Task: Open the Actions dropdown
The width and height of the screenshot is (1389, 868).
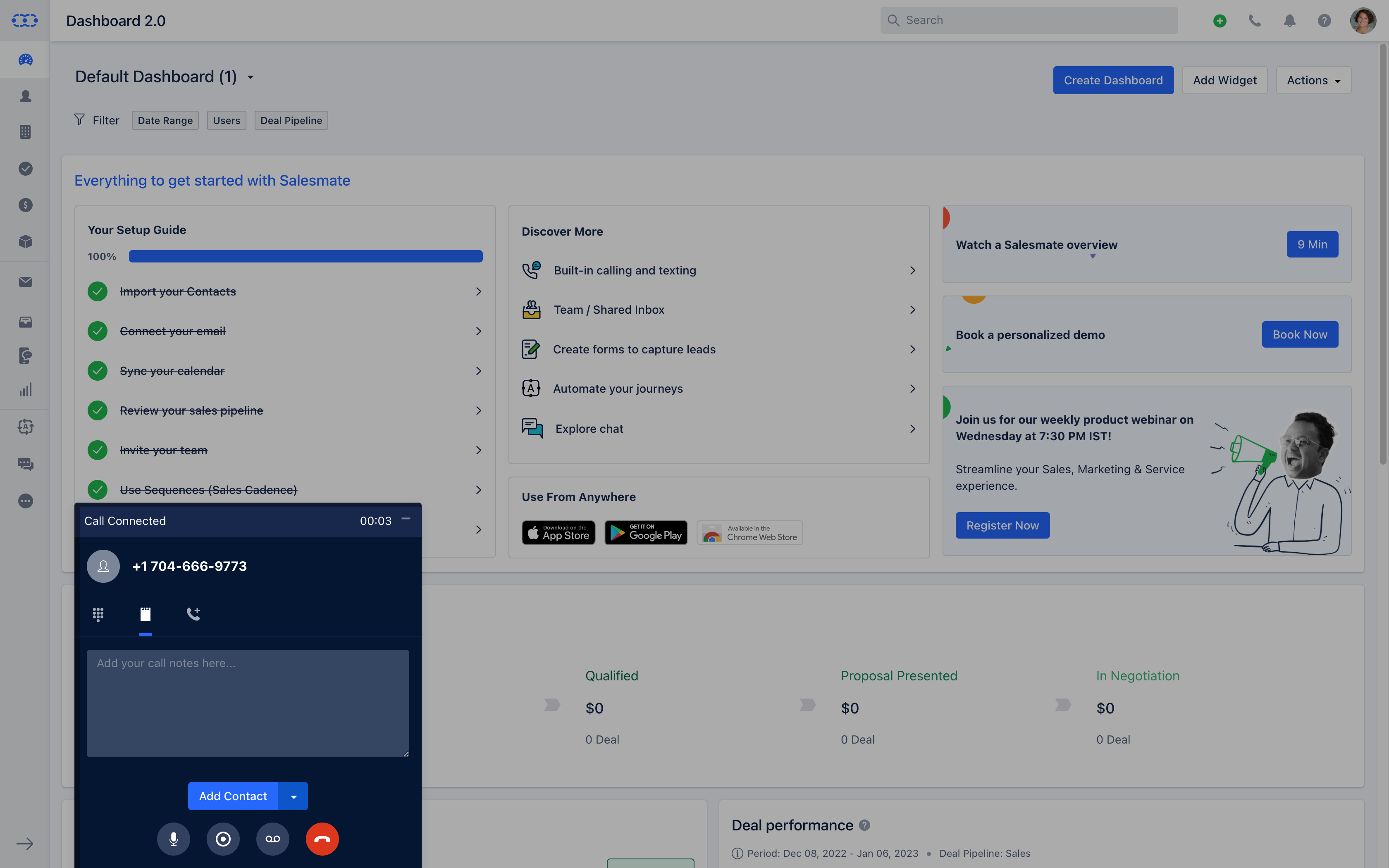Action: click(x=1313, y=80)
